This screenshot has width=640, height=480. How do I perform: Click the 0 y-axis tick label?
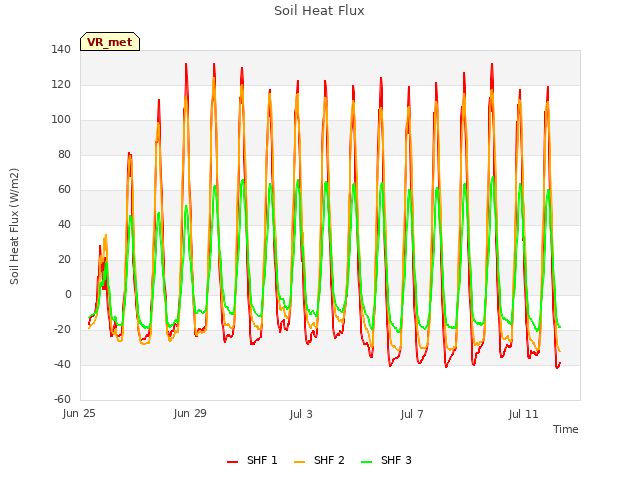68,294
